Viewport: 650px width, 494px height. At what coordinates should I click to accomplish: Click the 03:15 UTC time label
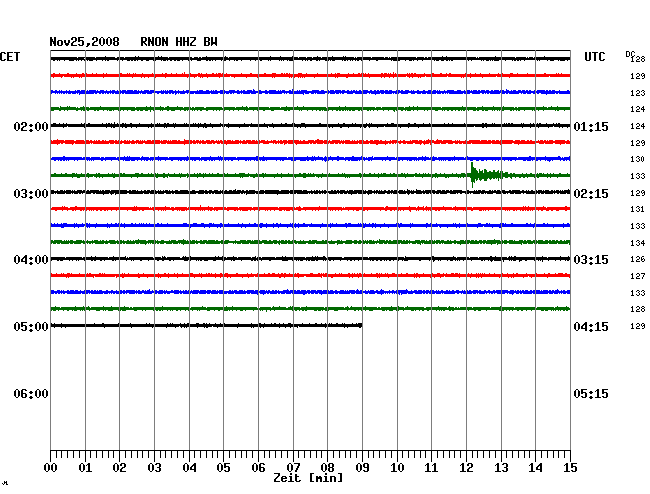pos(591,260)
